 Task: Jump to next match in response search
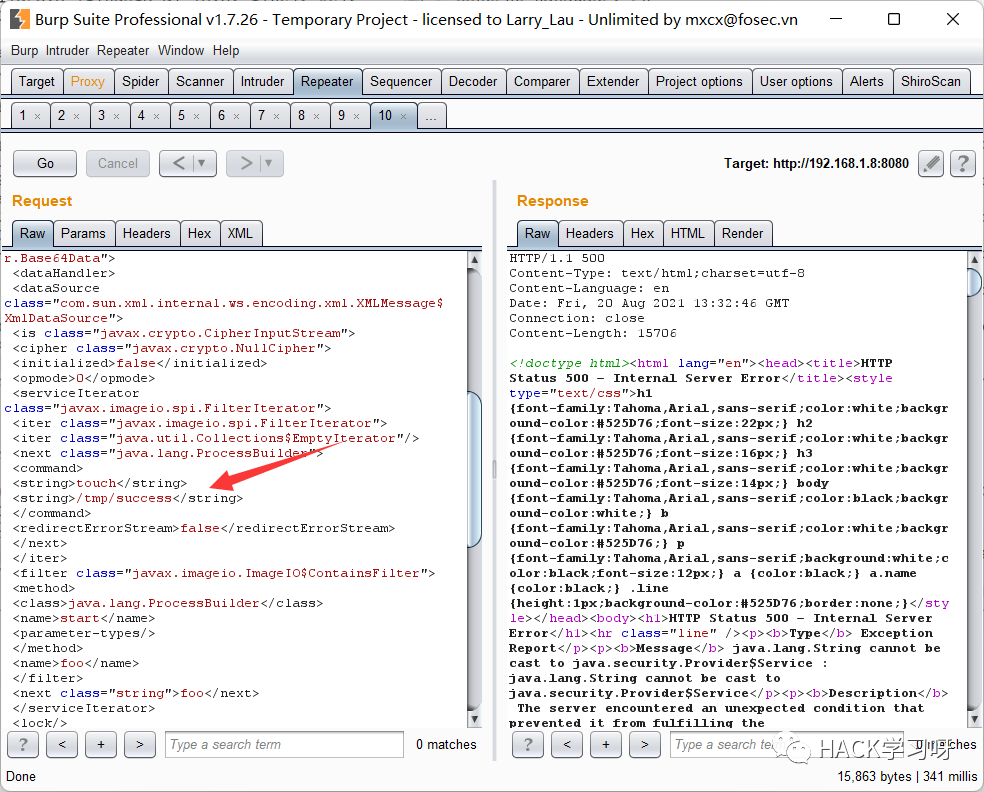coord(645,744)
